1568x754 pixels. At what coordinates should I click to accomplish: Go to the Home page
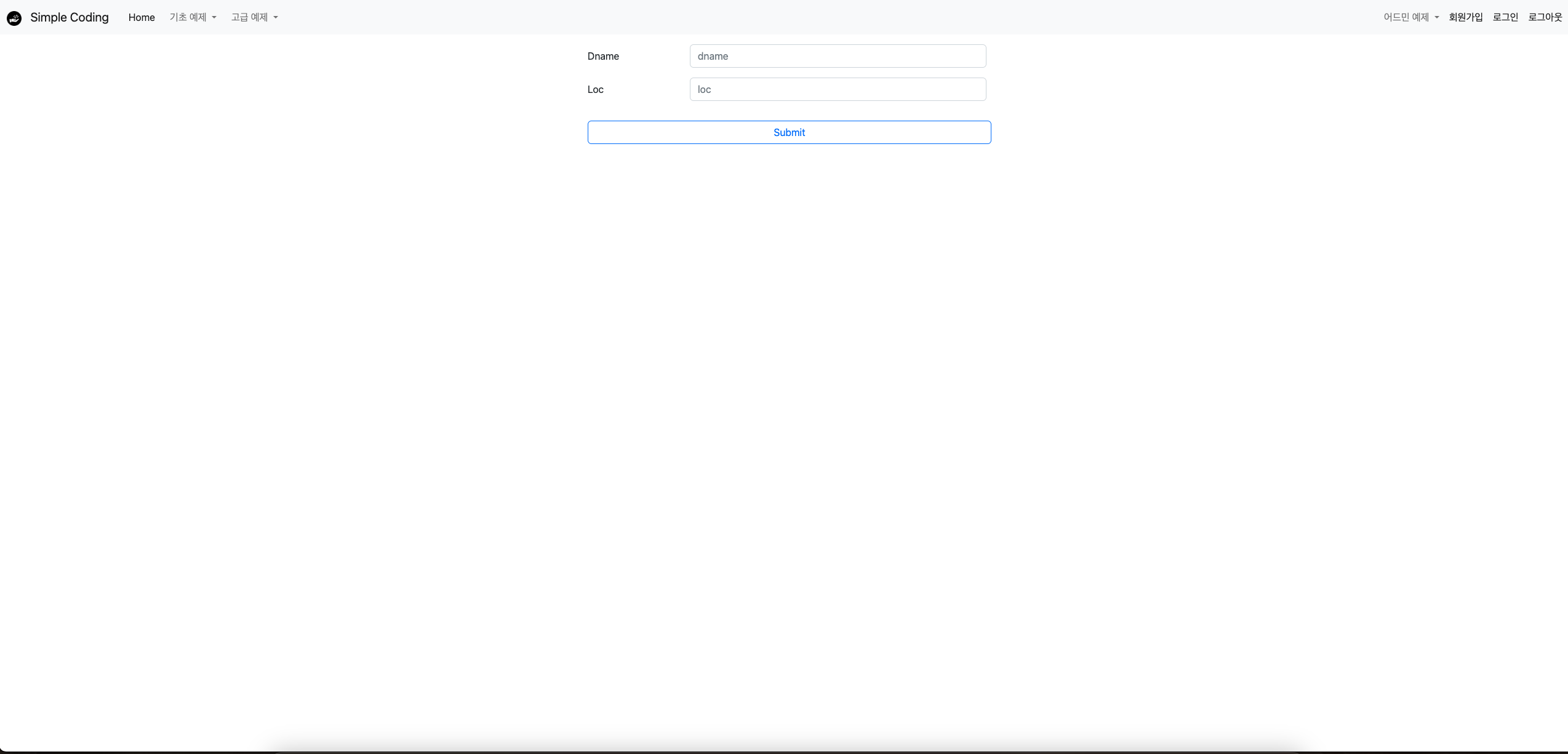142,17
